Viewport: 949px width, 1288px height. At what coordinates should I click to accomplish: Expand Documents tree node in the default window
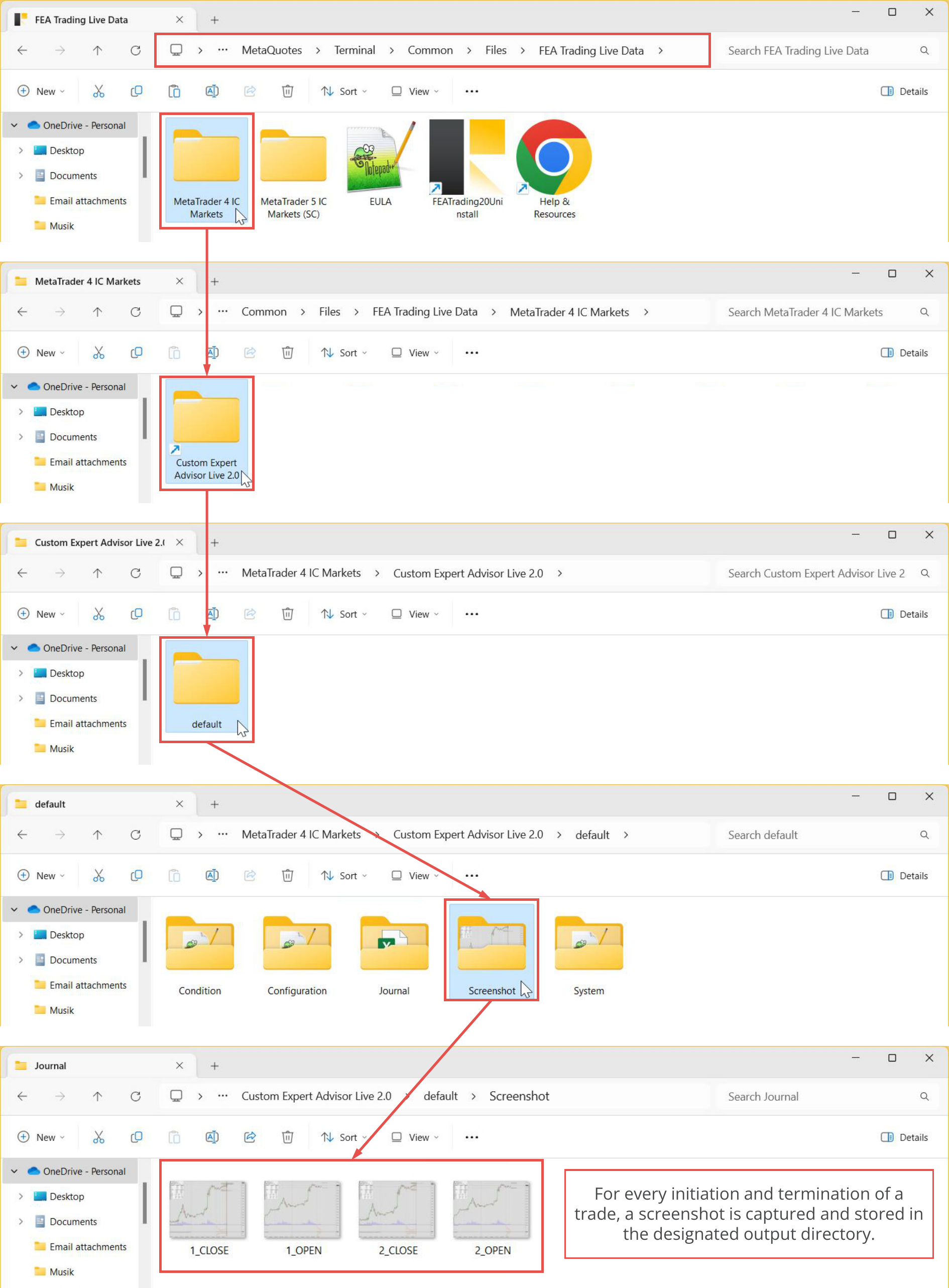coord(21,960)
